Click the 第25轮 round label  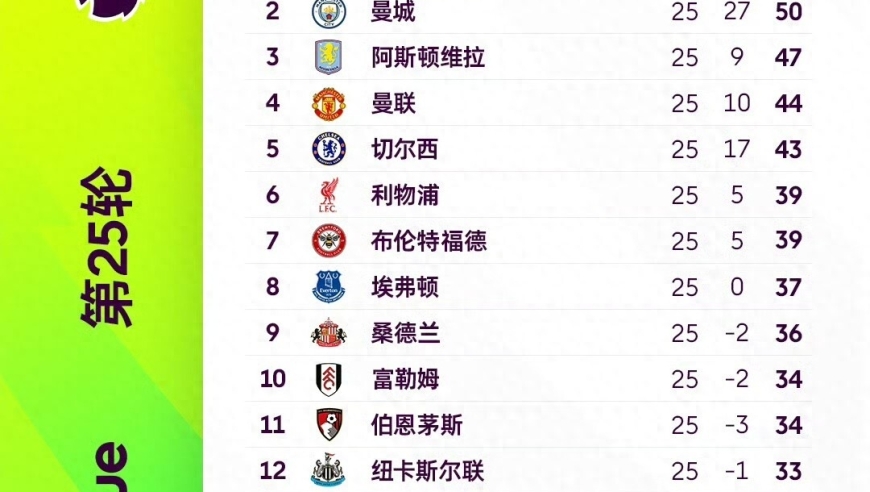click(x=107, y=249)
